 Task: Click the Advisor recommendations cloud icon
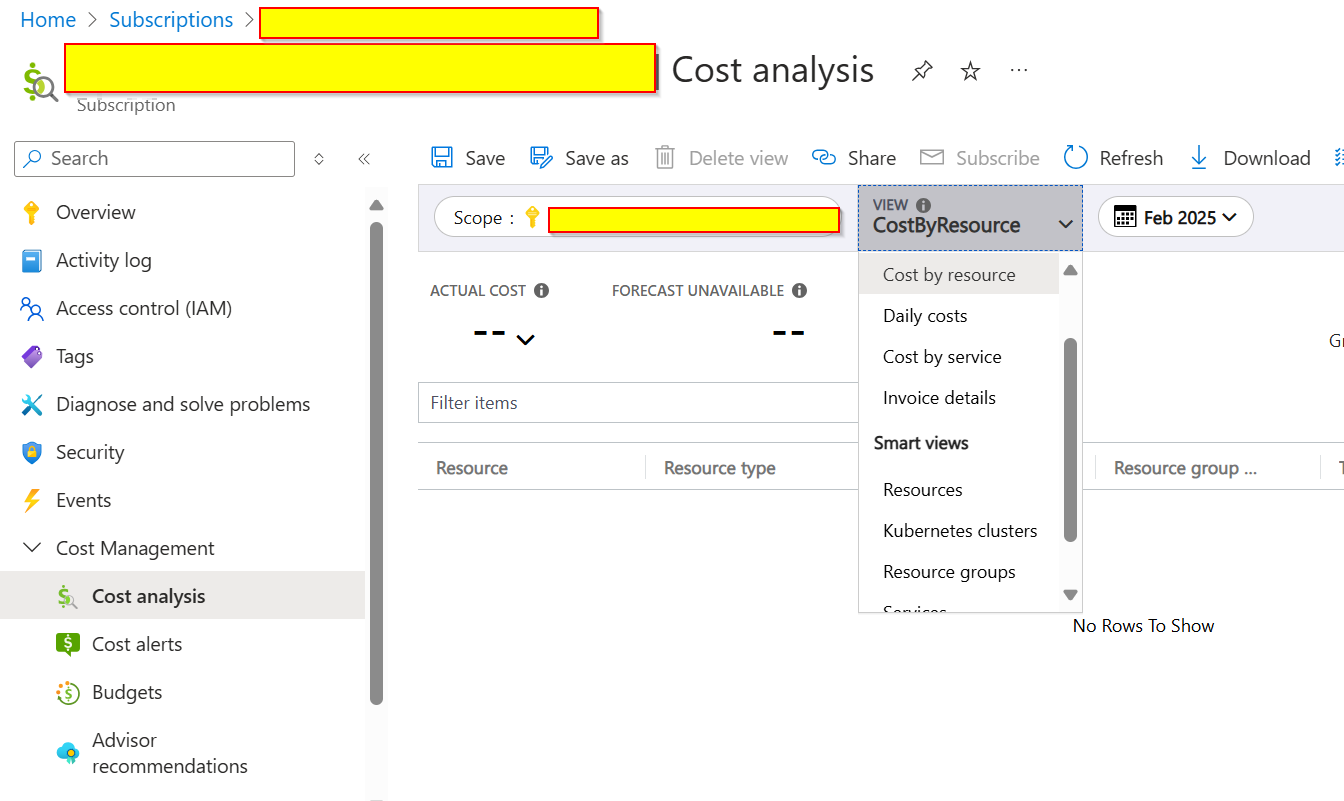pos(68,753)
